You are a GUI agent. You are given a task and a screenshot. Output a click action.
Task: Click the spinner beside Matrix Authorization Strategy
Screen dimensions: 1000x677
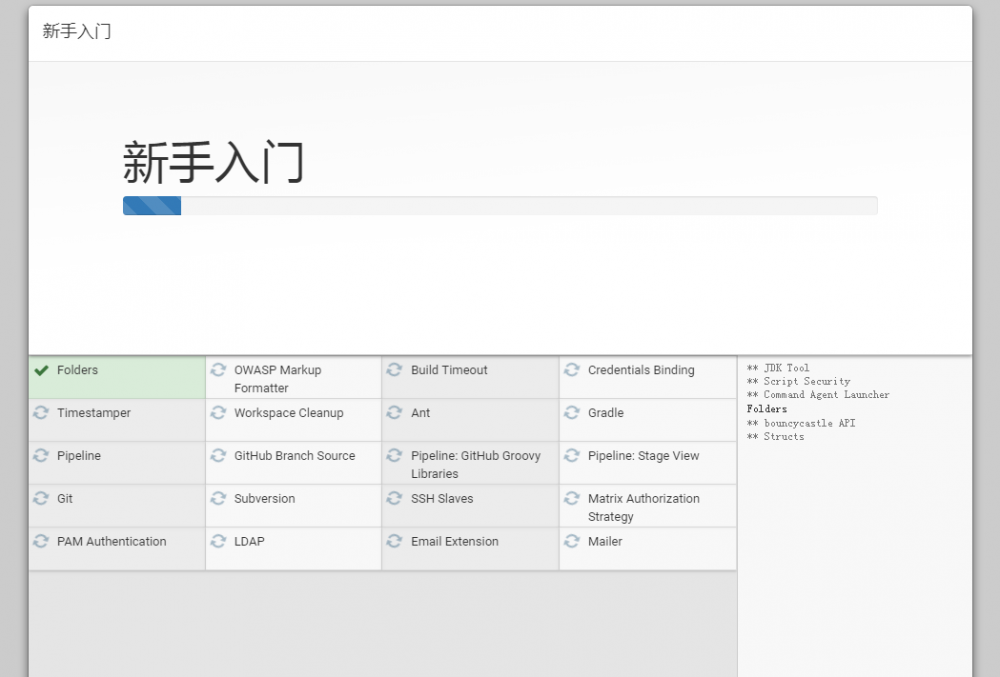tap(571, 499)
